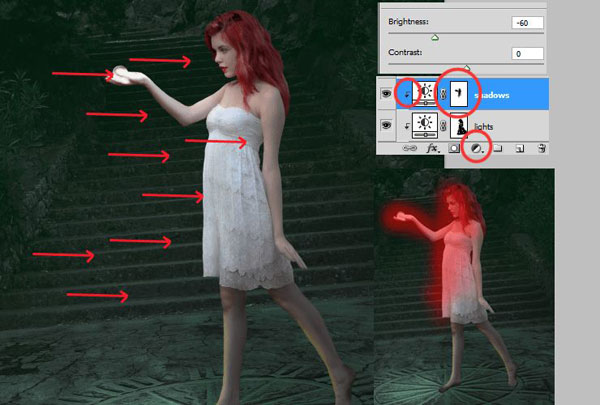Viewport: 600px width, 405px height.
Task: Delete the selected layer
Action: tap(542, 148)
